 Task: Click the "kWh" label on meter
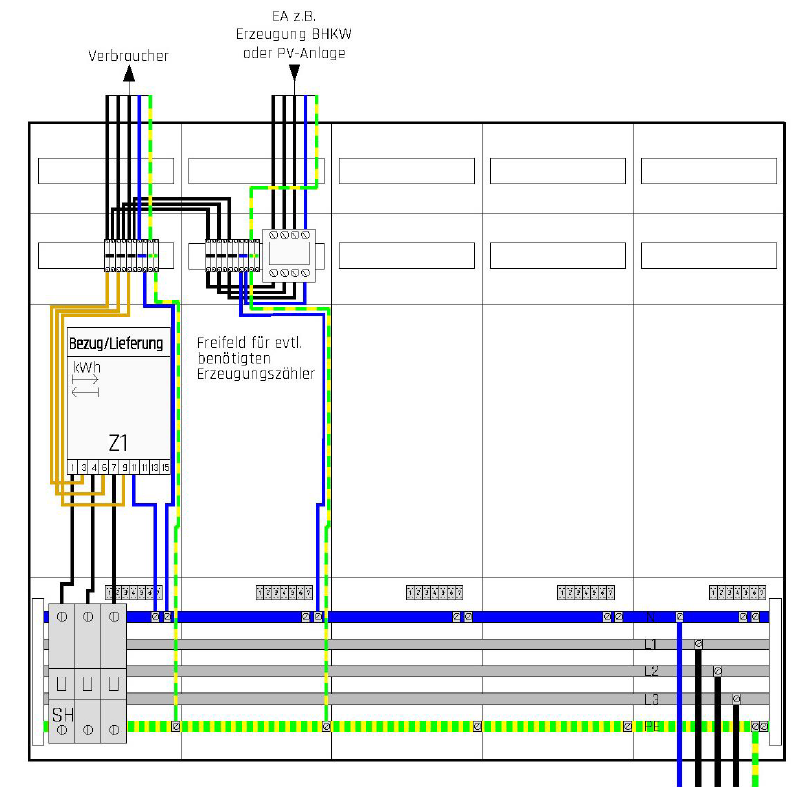coord(87,367)
